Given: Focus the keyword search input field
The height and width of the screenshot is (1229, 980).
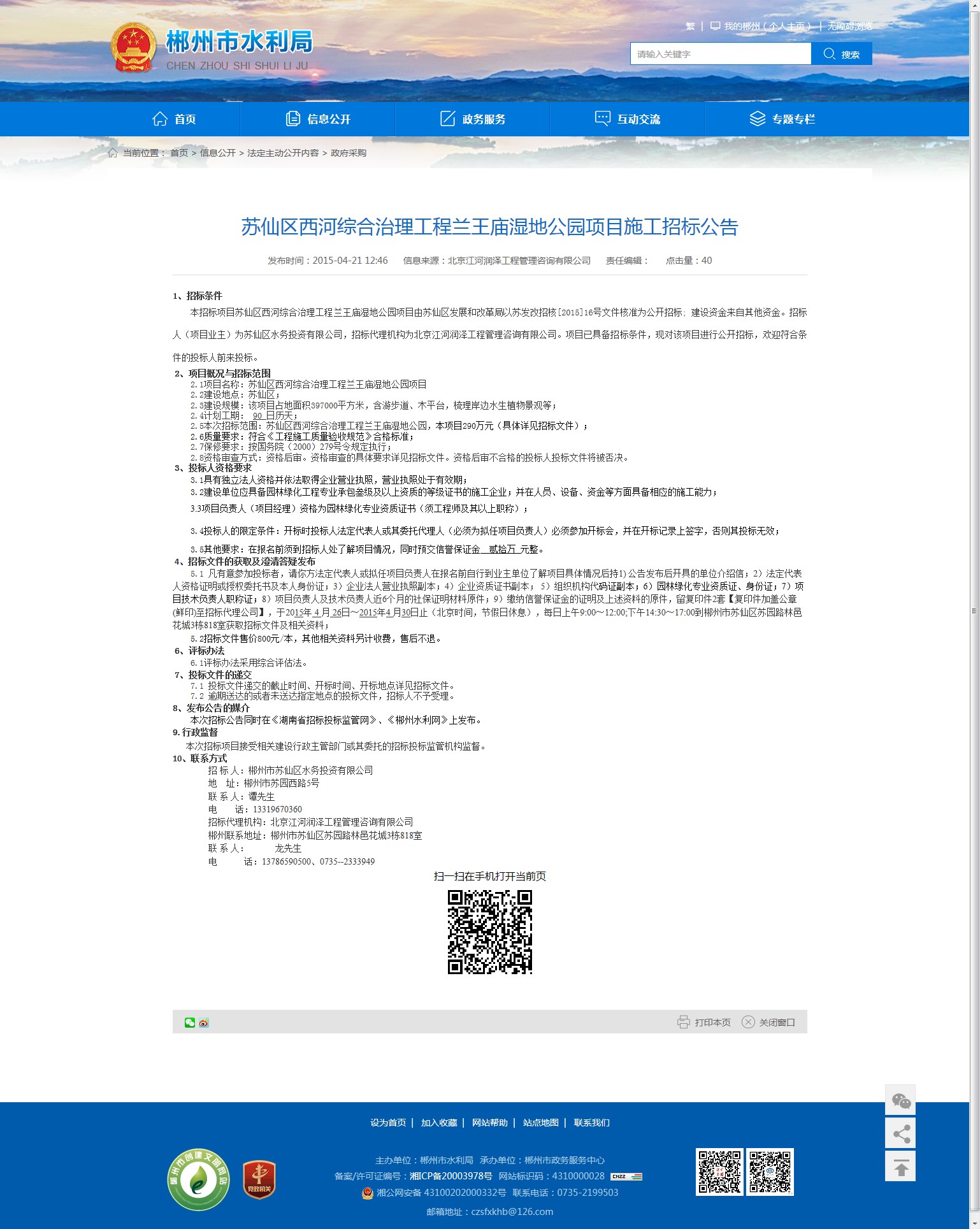Looking at the screenshot, I should pyautogui.click(x=720, y=54).
